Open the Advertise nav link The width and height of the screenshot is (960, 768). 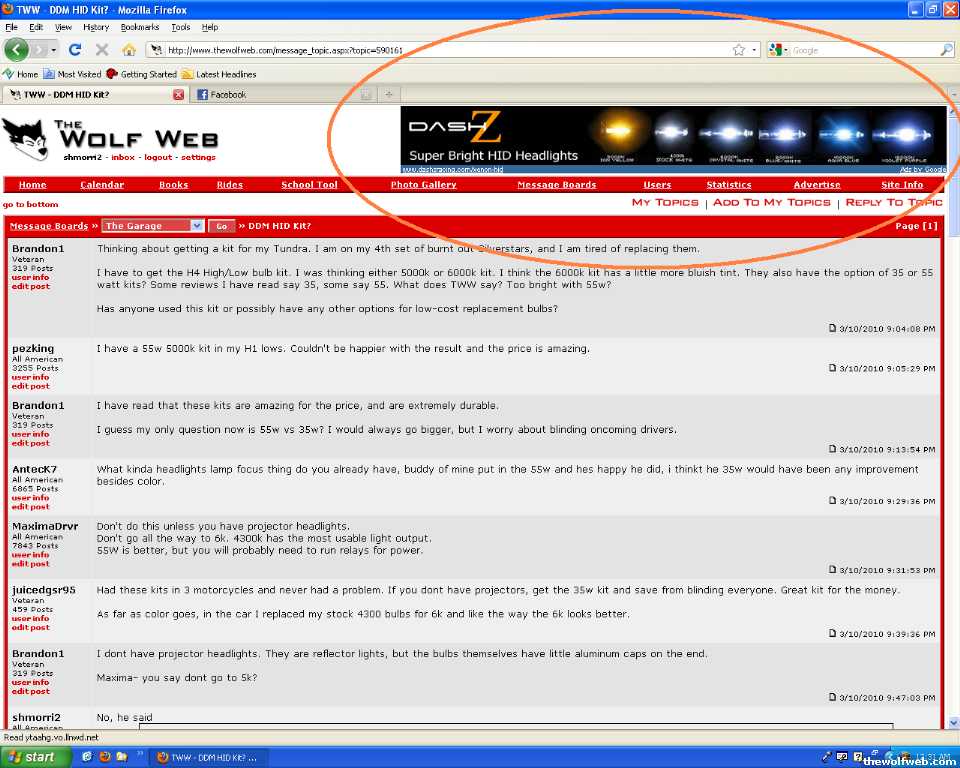tap(817, 184)
